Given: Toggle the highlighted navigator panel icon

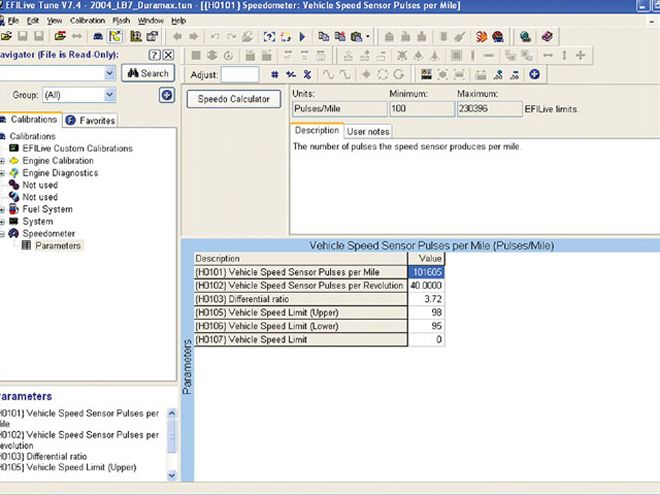Looking at the screenshot, I should click(115, 37).
